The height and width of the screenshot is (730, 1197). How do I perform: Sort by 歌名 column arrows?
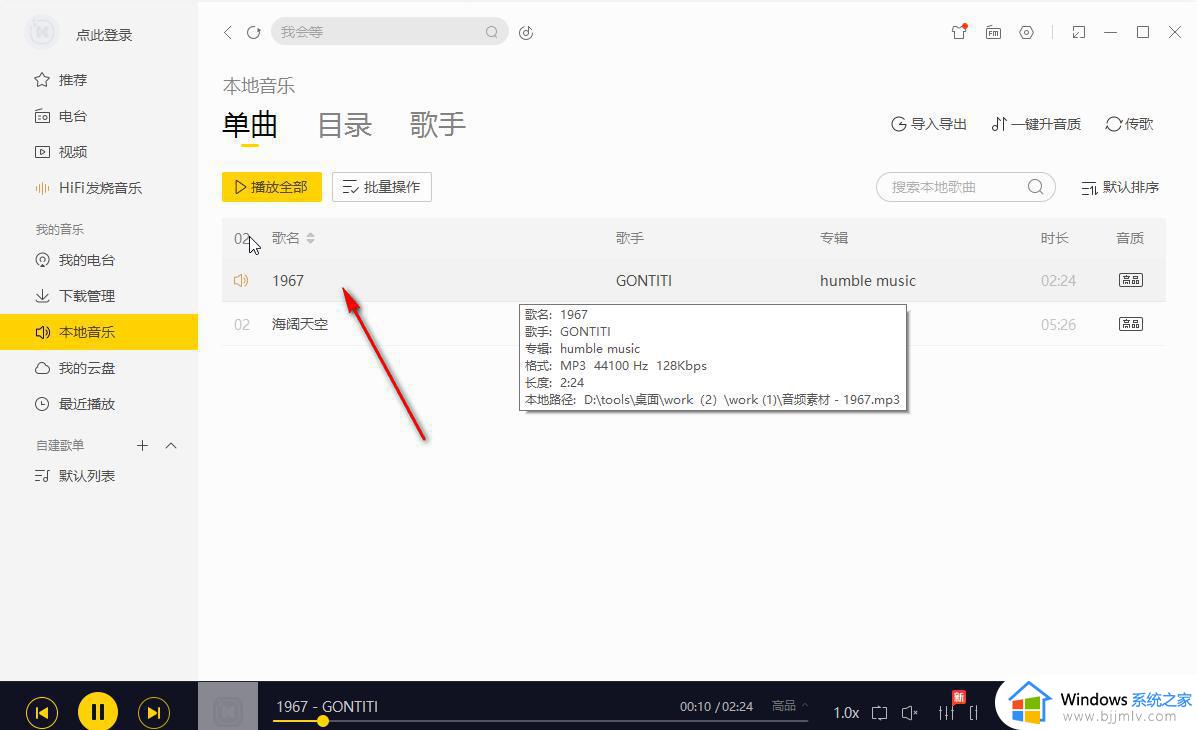click(311, 238)
